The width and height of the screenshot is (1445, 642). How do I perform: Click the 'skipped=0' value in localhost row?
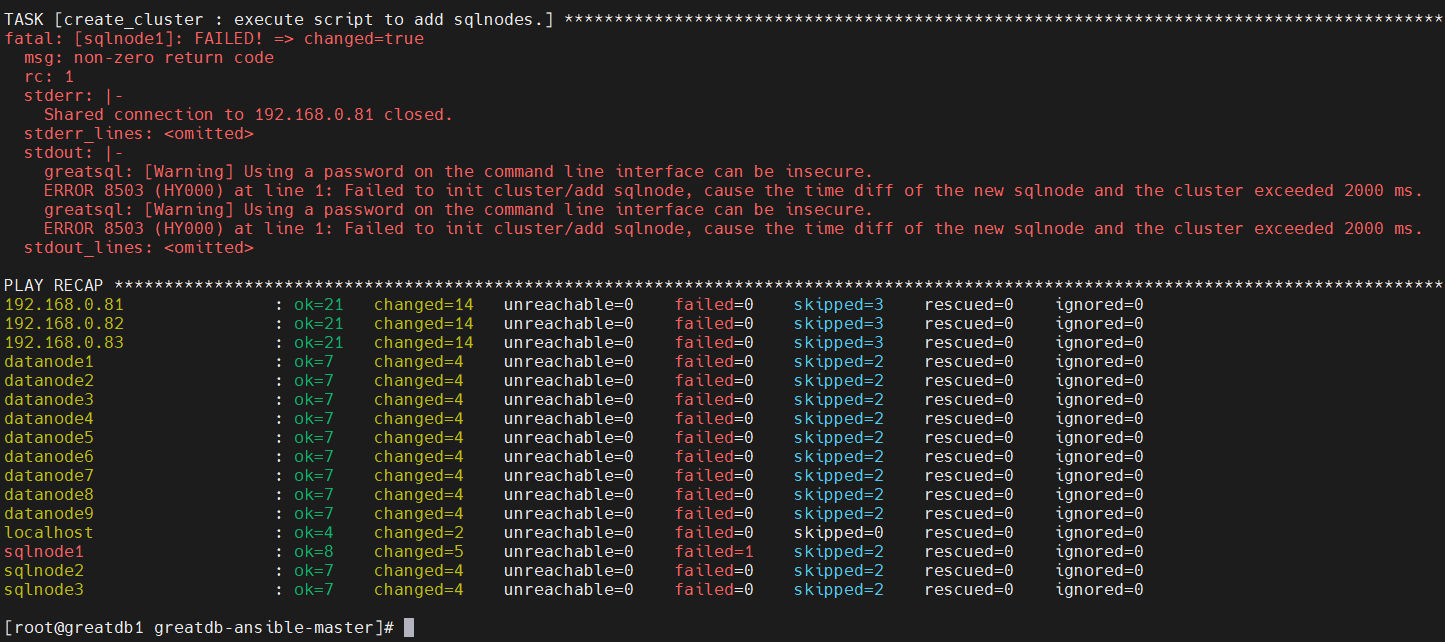[x=839, y=533]
